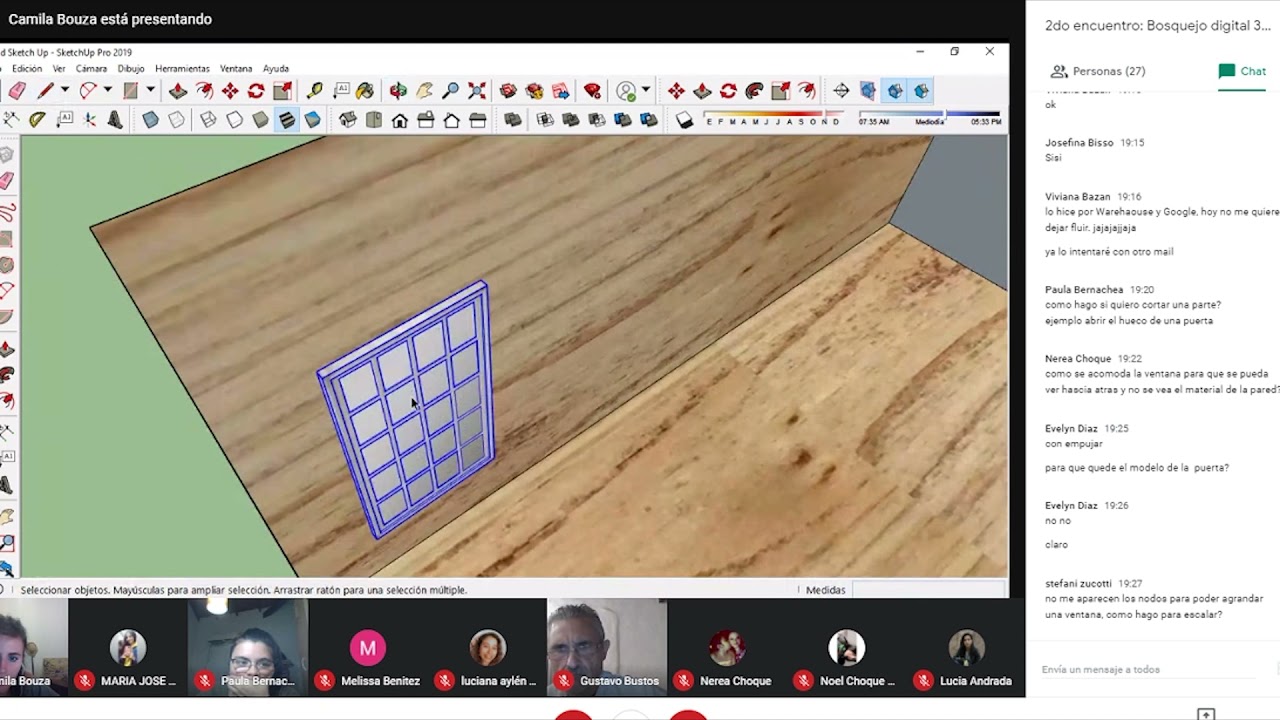
Task: Open the Cámara menu
Action: pos(91,69)
